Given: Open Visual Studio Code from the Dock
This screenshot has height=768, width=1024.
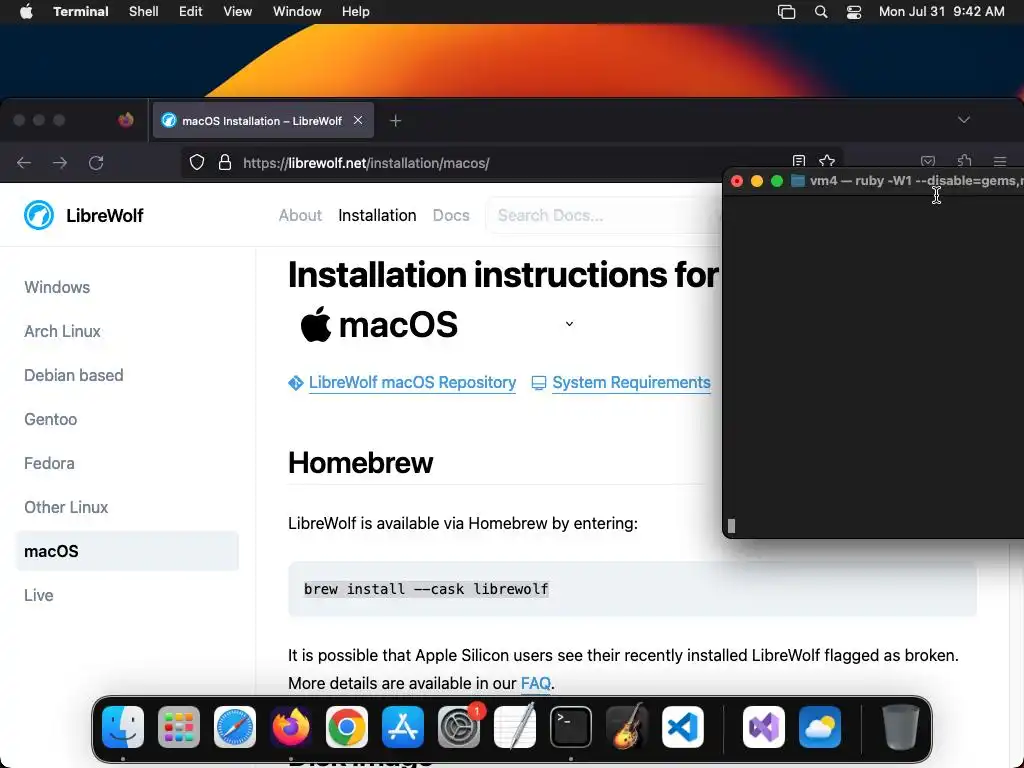Looking at the screenshot, I should [x=682, y=727].
